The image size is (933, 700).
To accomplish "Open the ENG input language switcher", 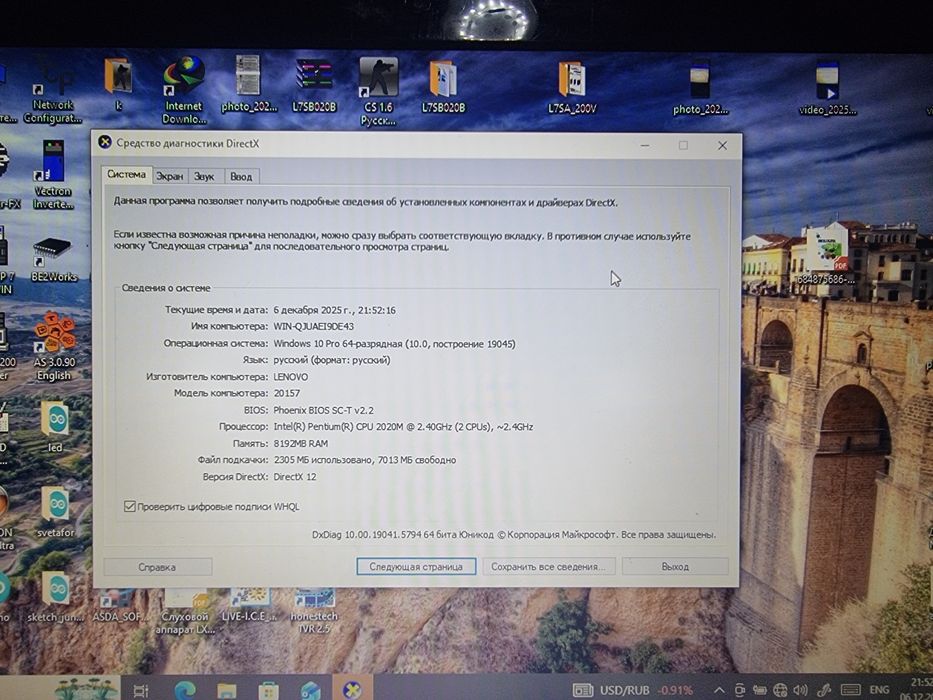I will click(879, 690).
